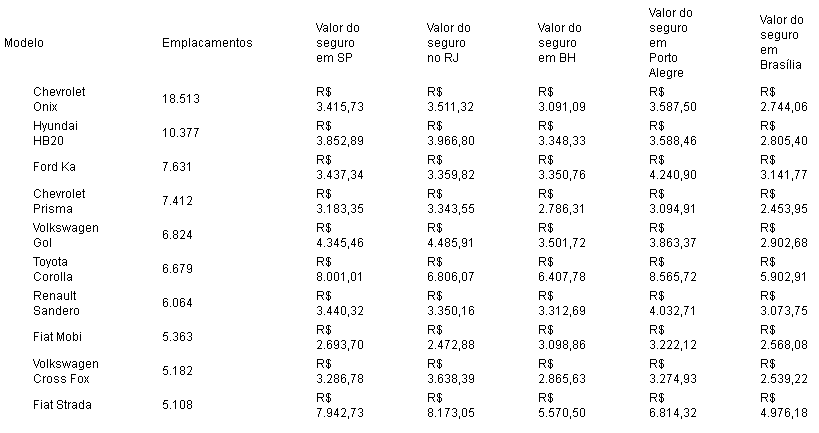Click the Modelo column header
This screenshot has height=433, width=819.
click(25, 43)
